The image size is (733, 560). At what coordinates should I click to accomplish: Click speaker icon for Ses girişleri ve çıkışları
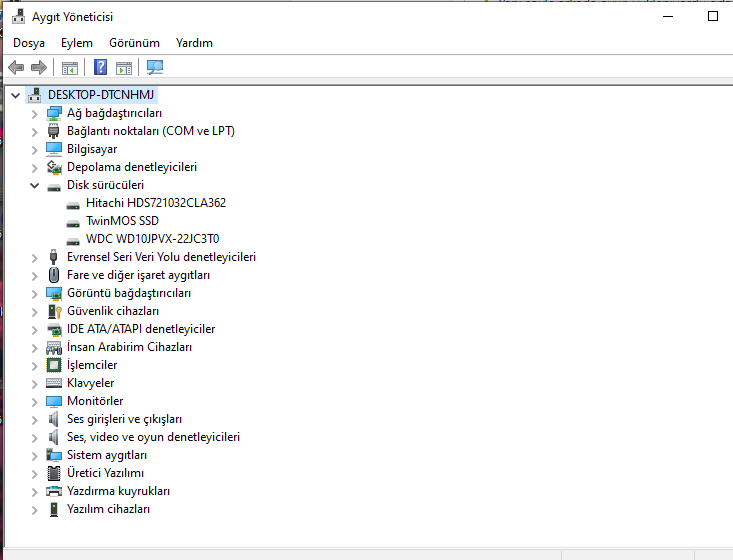54,419
